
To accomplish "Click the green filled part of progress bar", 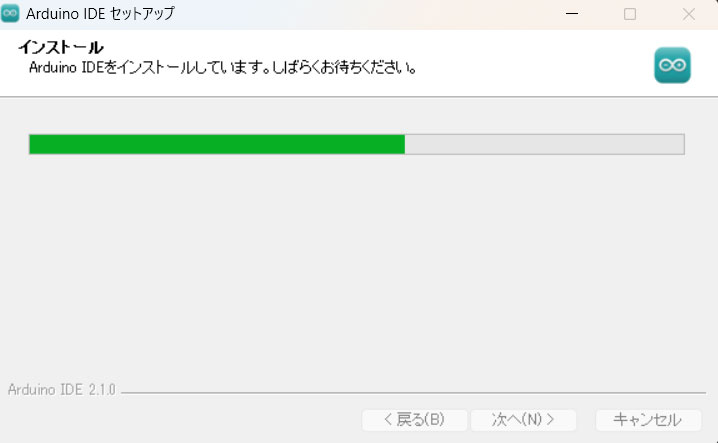I will (x=217, y=144).
